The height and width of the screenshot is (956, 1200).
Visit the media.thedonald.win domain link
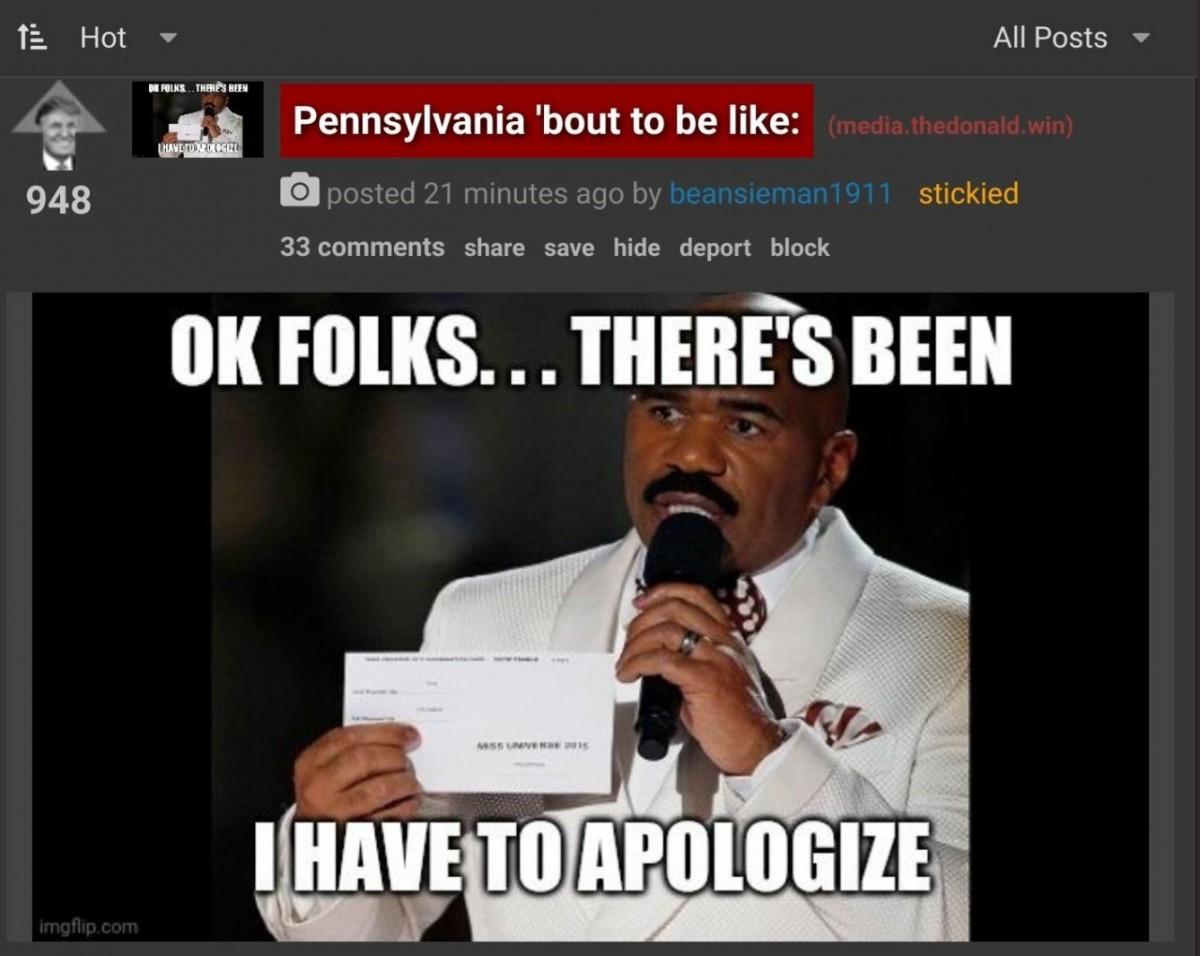click(x=950, y=127)
